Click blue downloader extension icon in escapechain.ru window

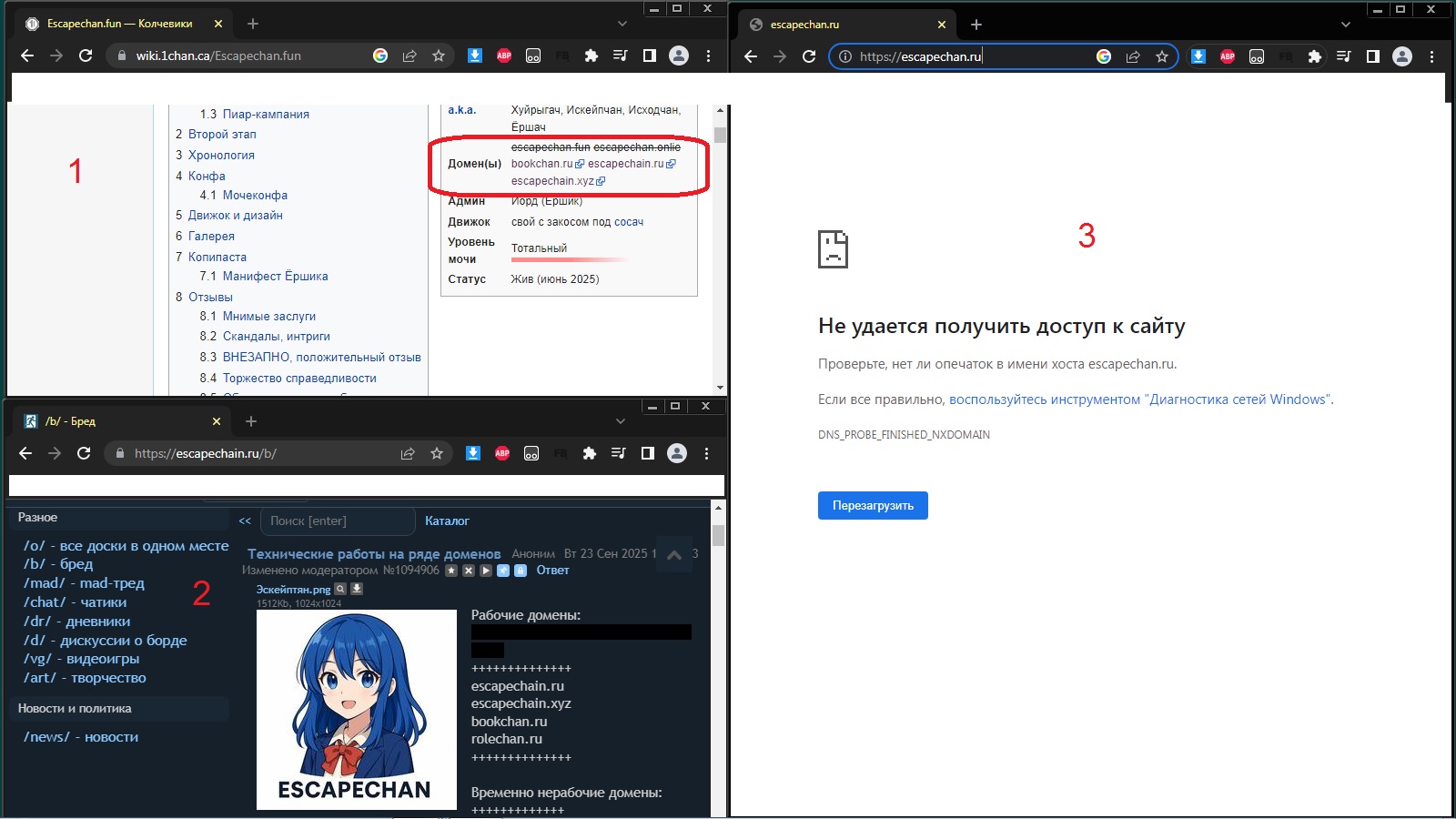pyautogui.click(x=473, y=453)
